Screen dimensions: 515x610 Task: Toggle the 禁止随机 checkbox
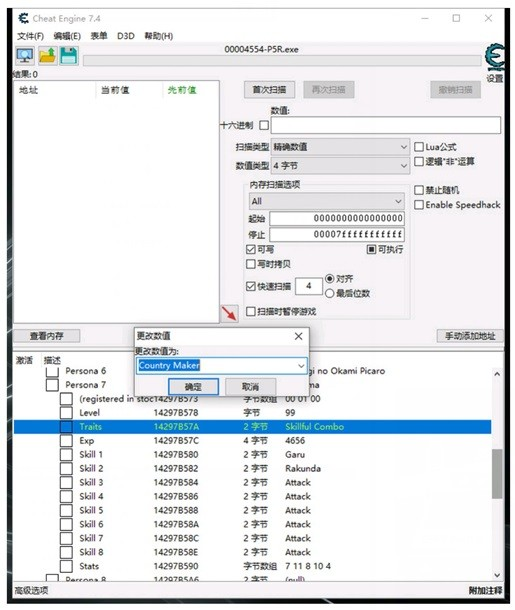point(419,190)
